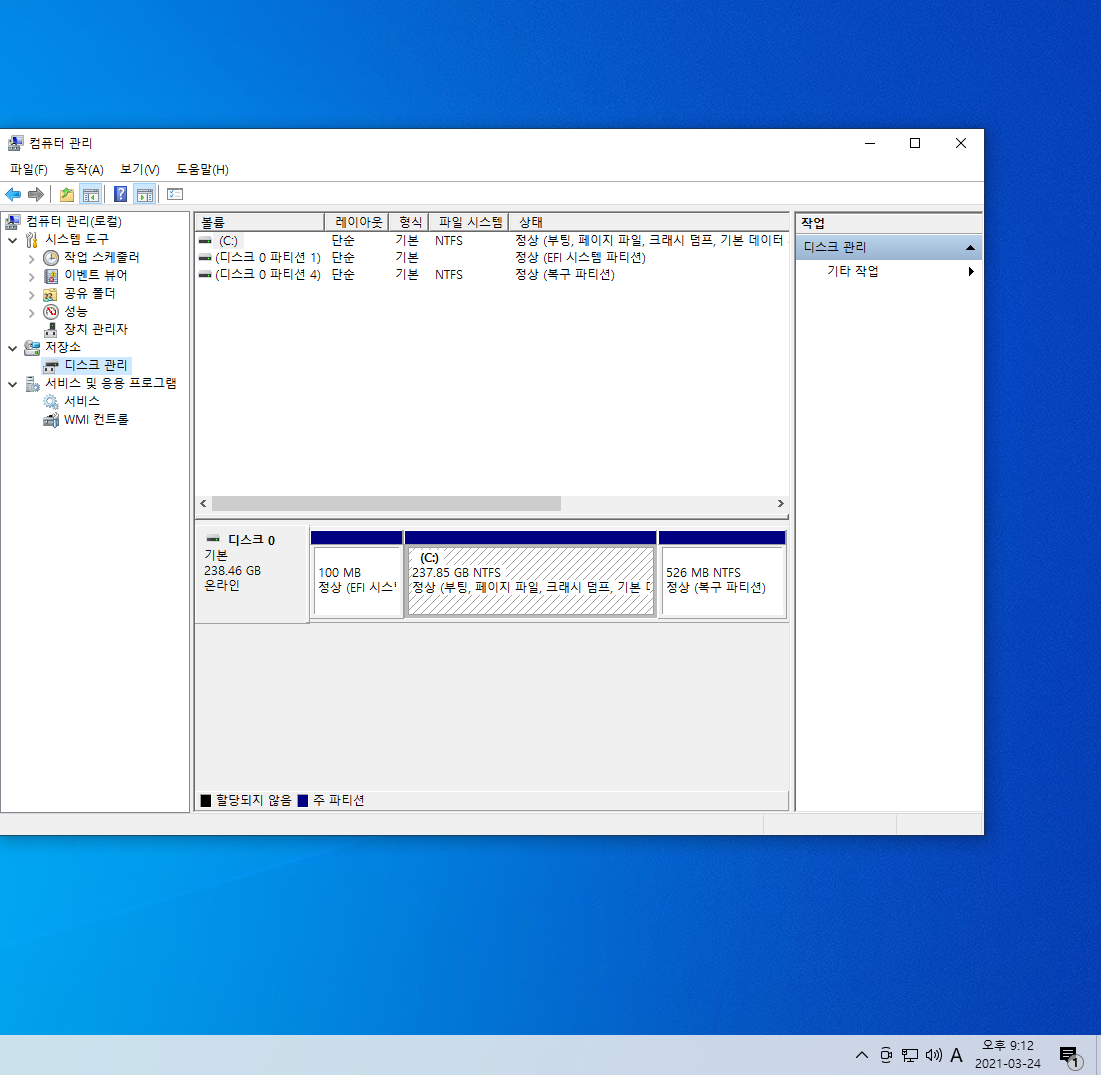Screen dimensions: 1101x1075
Task: Select the 237.85 GB NTFS (C:) partition block
Action: pyautogui.click(x=531, y=574)
